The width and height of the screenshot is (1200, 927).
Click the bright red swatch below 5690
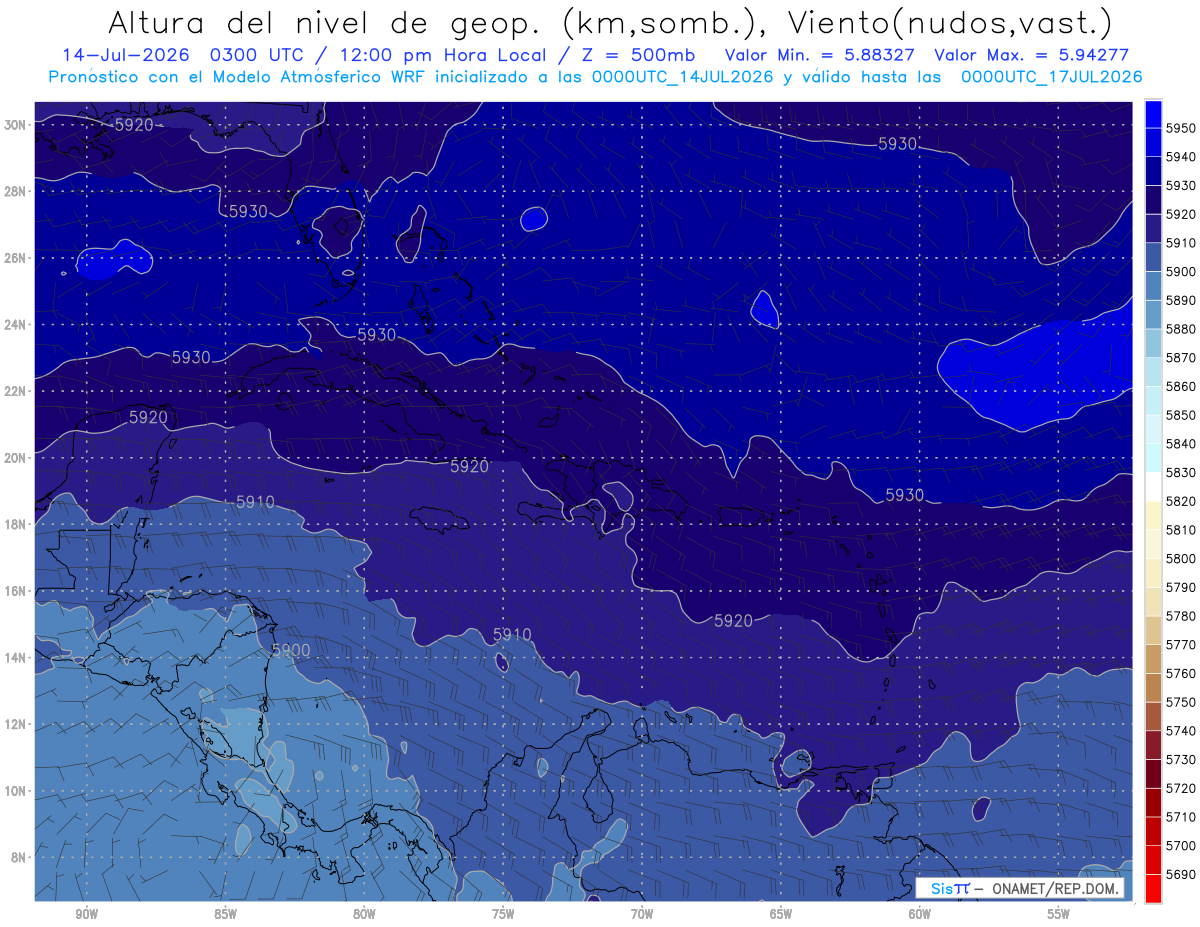point(1153,888)
